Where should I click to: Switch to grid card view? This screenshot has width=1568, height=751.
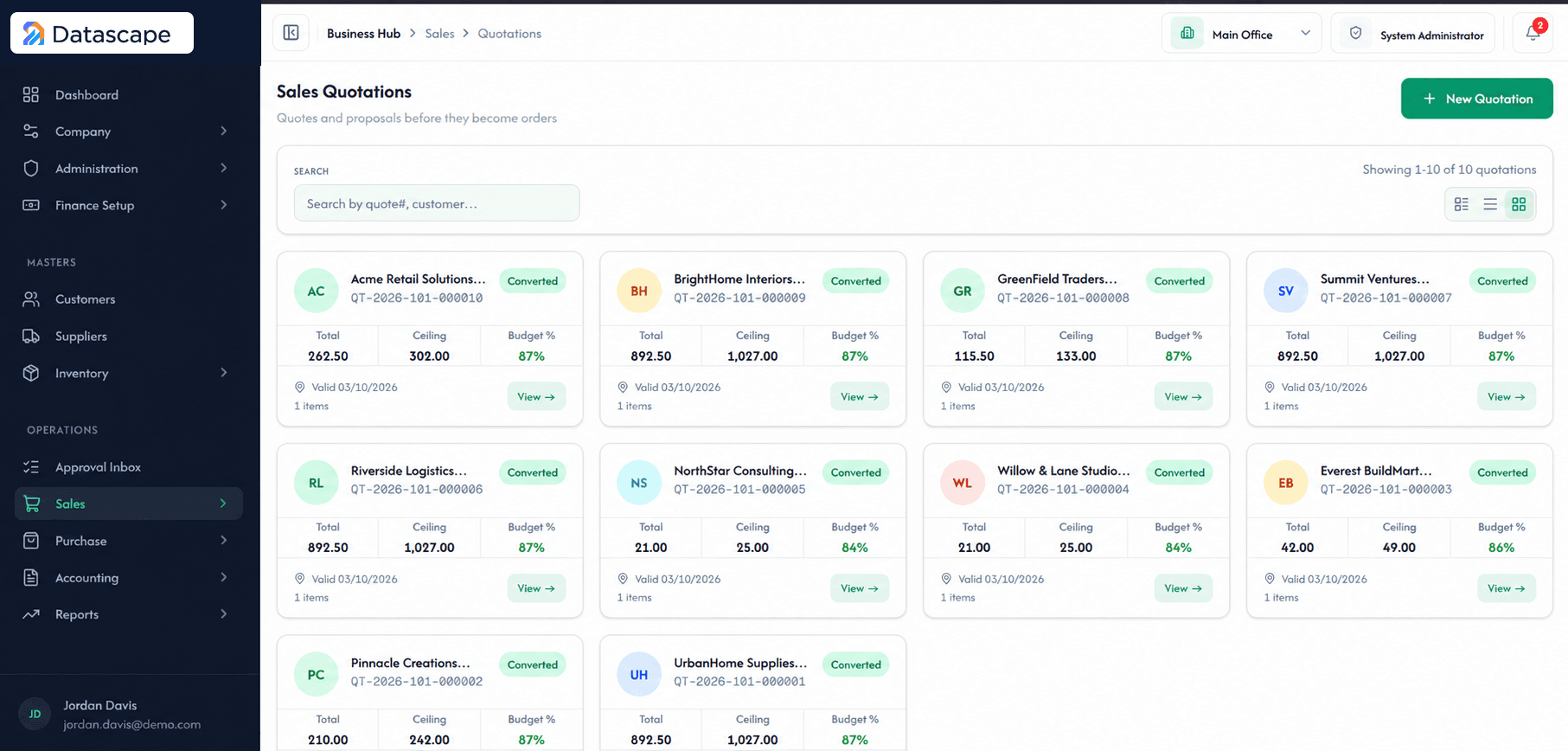coord(1519,204)
